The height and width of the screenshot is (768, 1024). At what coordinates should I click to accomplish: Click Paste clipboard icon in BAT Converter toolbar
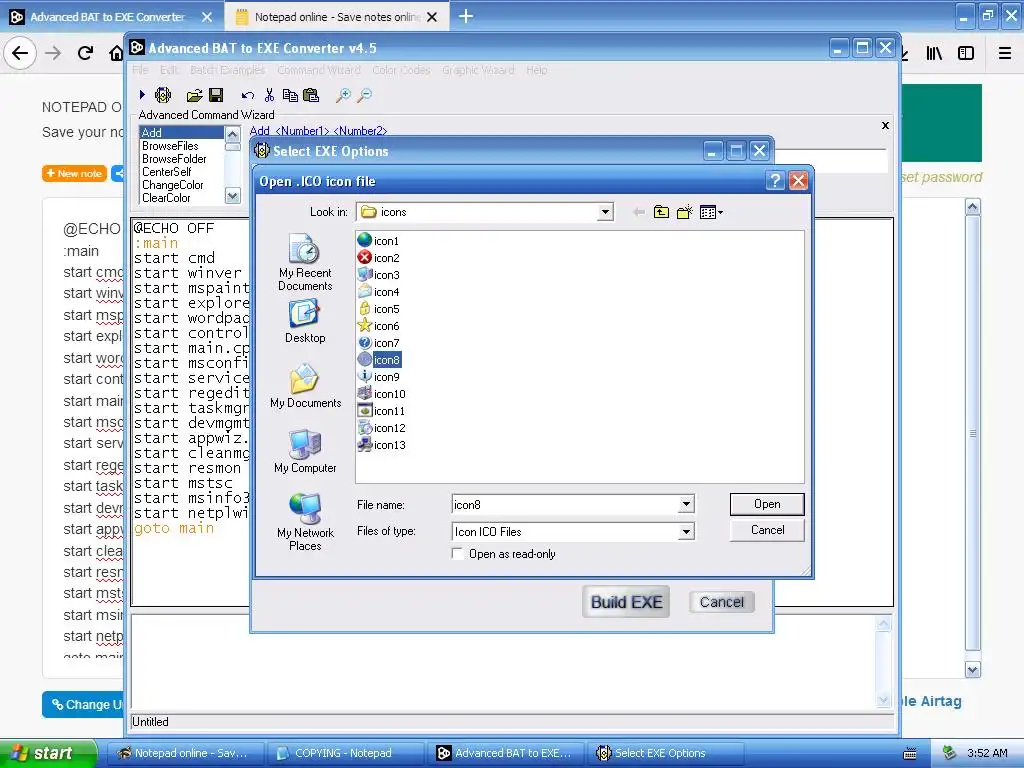point(312,95)
